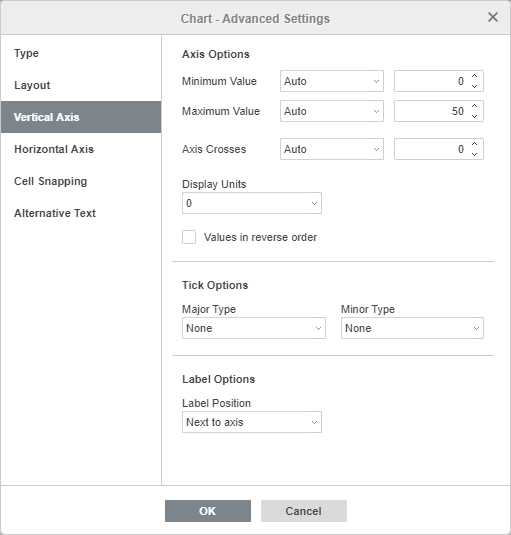
Task: Increase the Maximum Value with up arrow
Action: (x=474, y=106)
